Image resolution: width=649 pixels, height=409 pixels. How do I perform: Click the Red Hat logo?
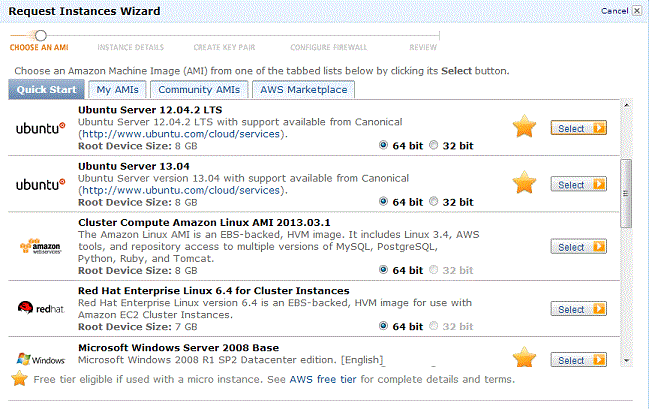(x=41, y=308)
